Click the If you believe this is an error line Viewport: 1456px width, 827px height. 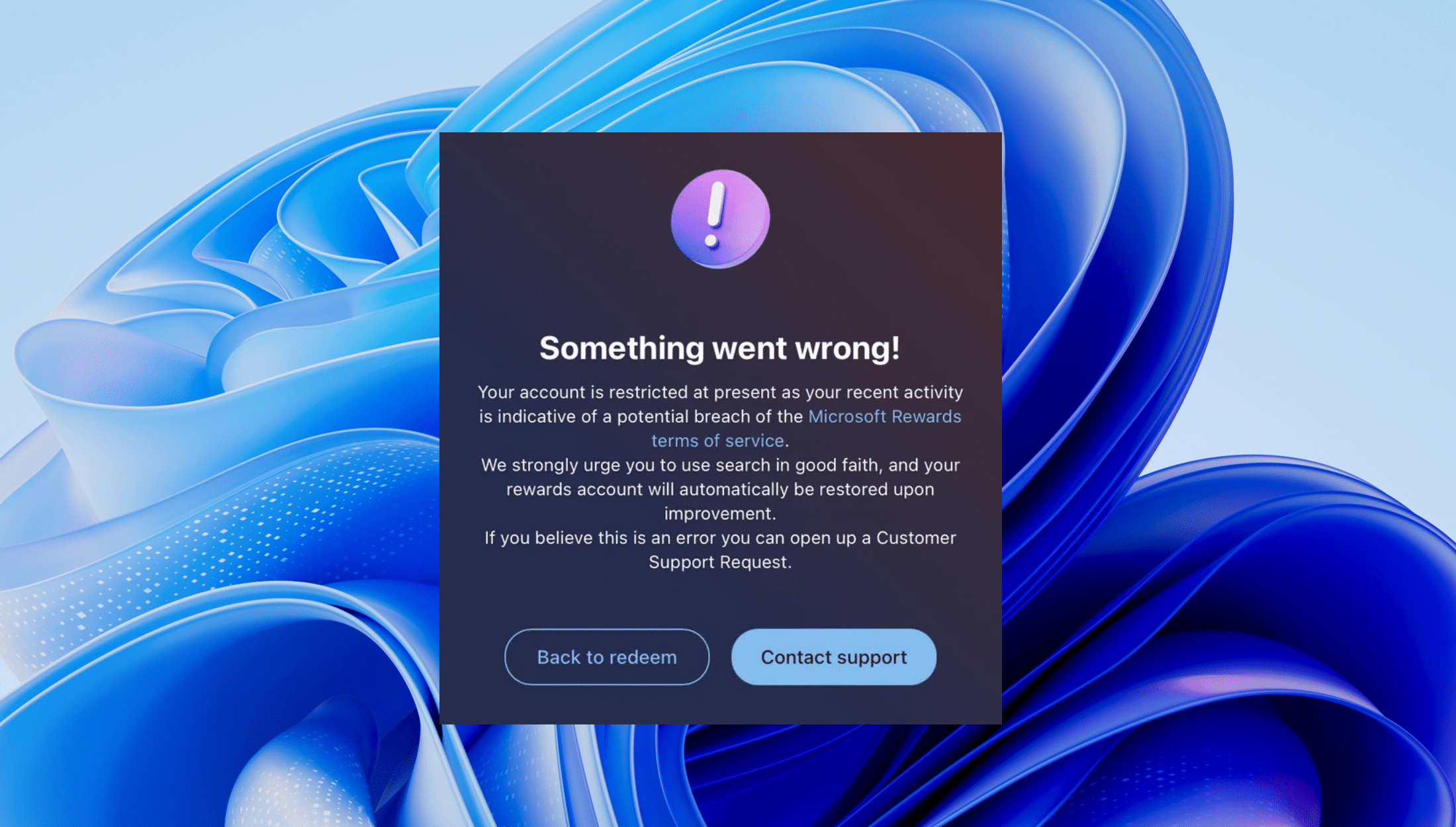click(x=720, y=538)
